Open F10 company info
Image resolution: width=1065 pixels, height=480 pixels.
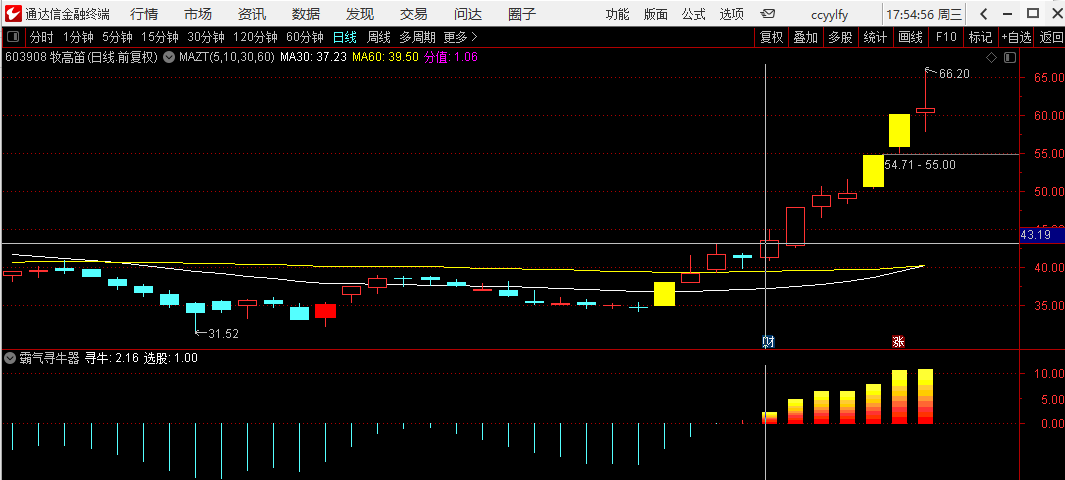pos(945,37)
